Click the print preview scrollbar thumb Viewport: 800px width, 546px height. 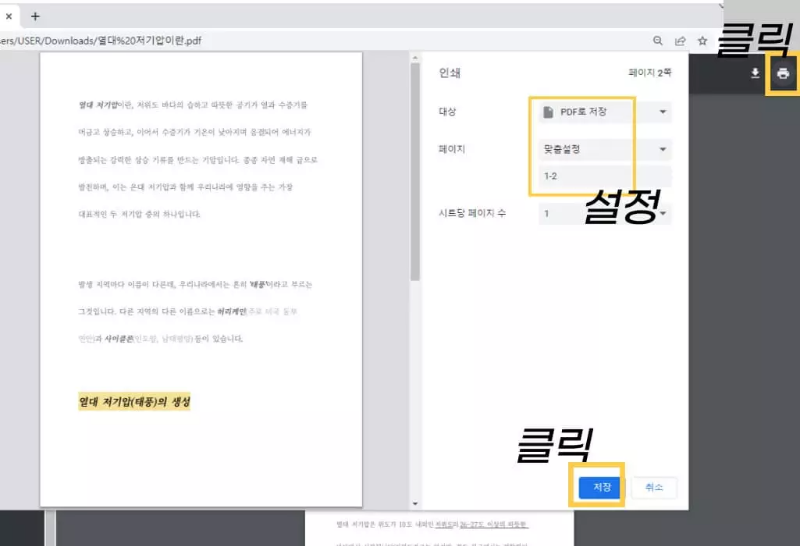415,172
